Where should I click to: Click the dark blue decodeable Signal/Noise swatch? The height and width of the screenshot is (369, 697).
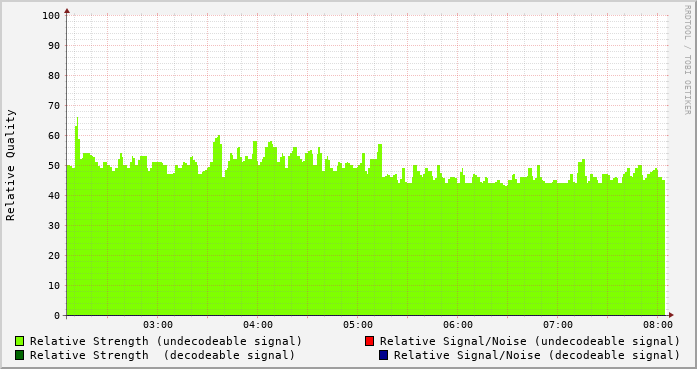[x=383, y=355]
